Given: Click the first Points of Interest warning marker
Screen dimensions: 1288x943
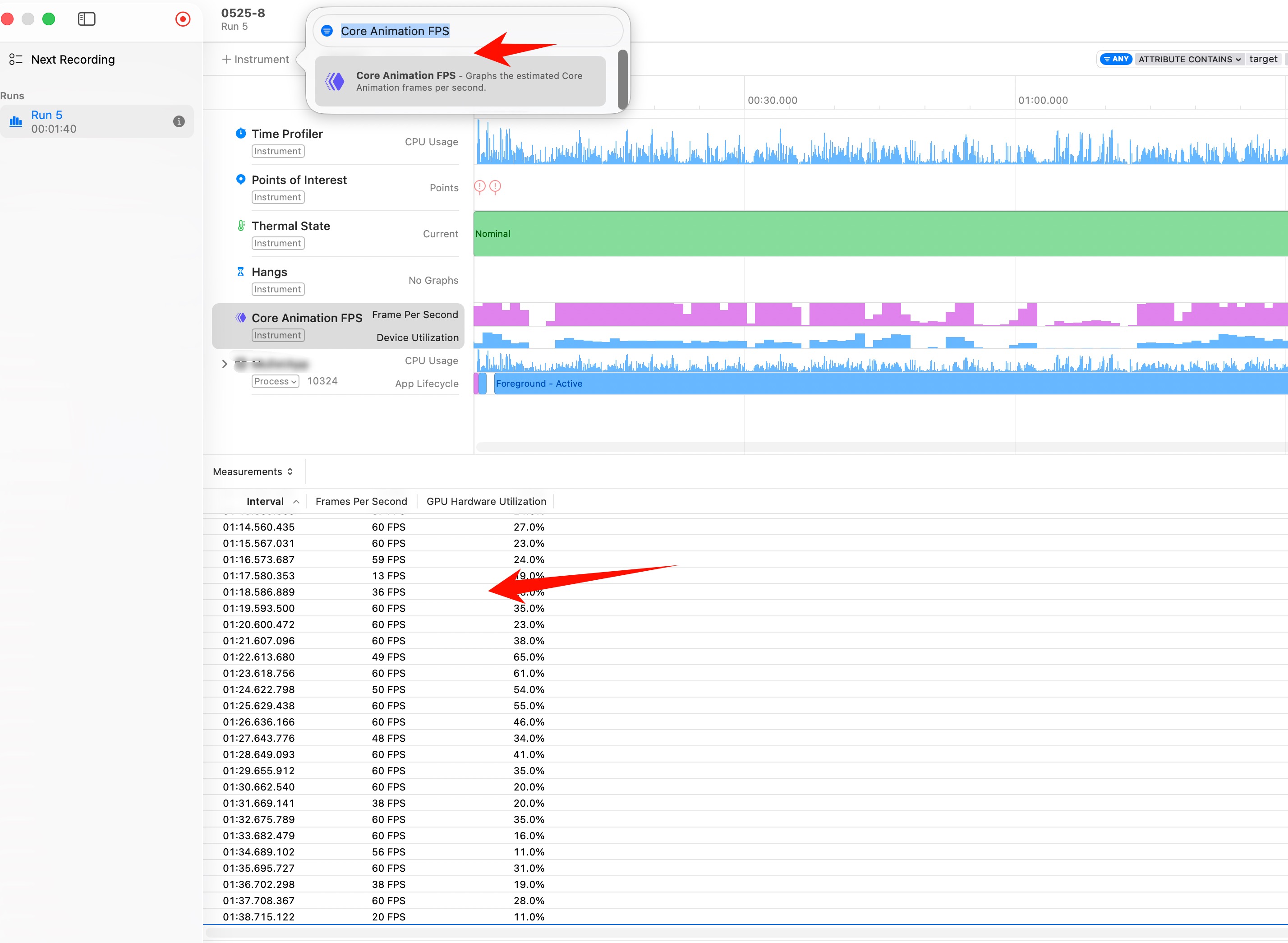Looking at the screenshot, I should [480, 187].
